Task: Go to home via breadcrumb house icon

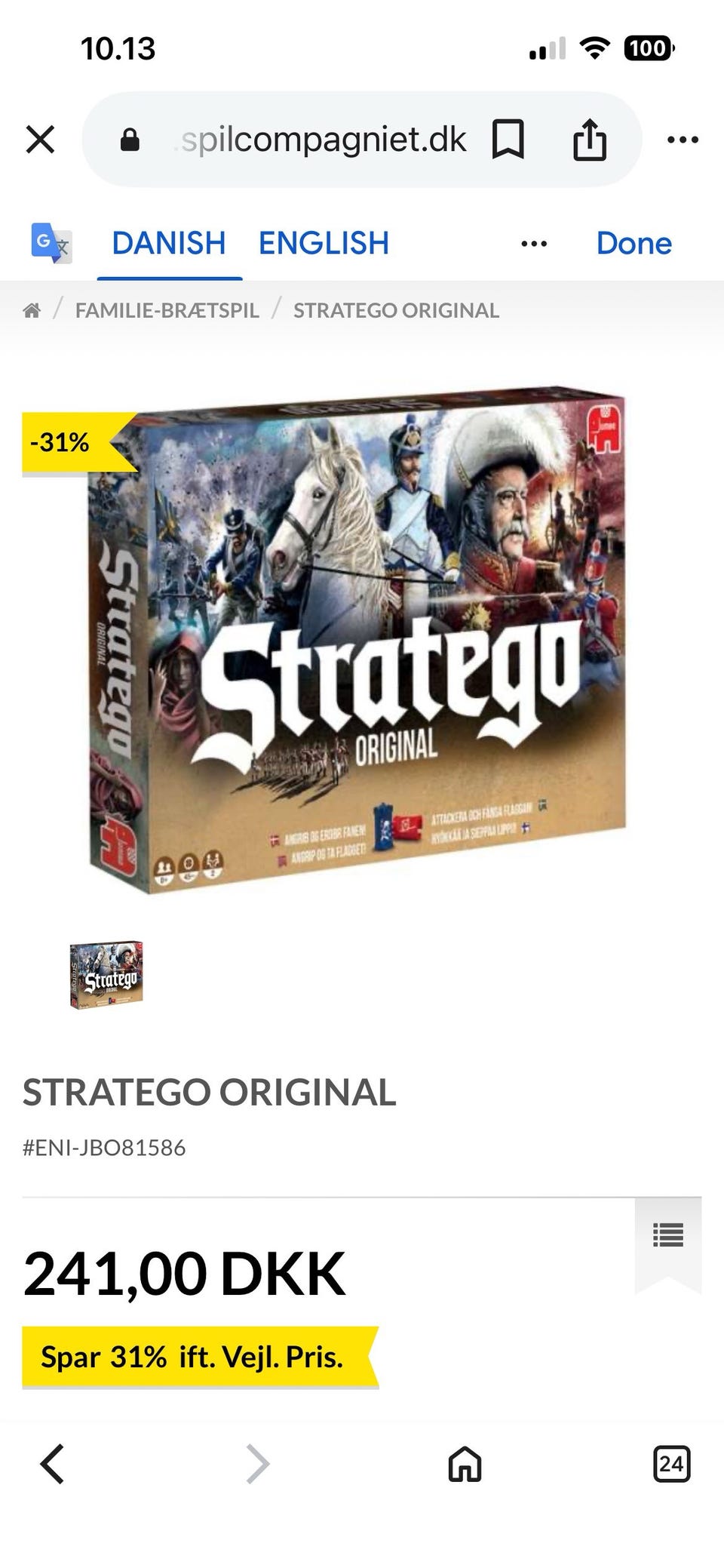Action: click(x=32, y=310)
